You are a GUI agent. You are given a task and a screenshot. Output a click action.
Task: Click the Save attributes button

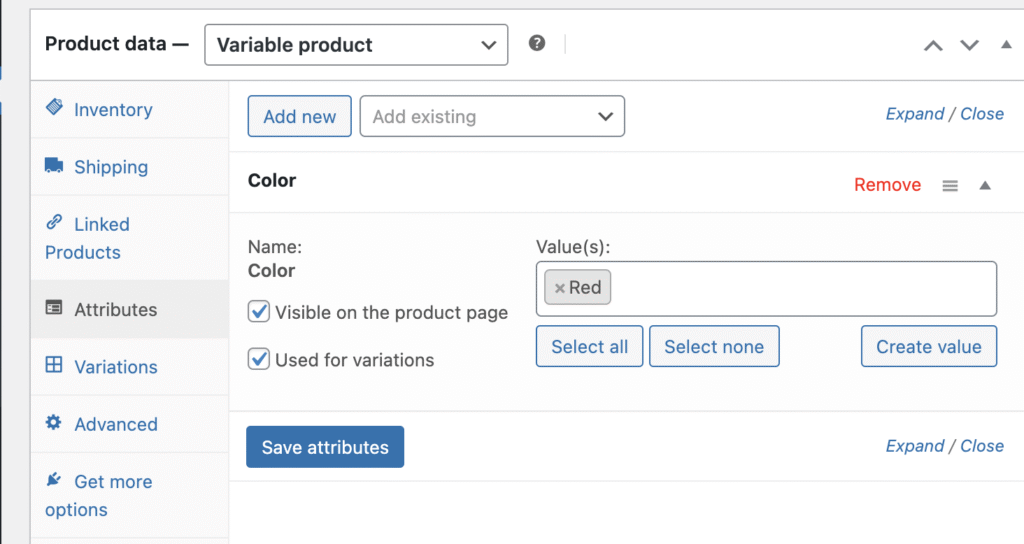click(x=325, y=447)
